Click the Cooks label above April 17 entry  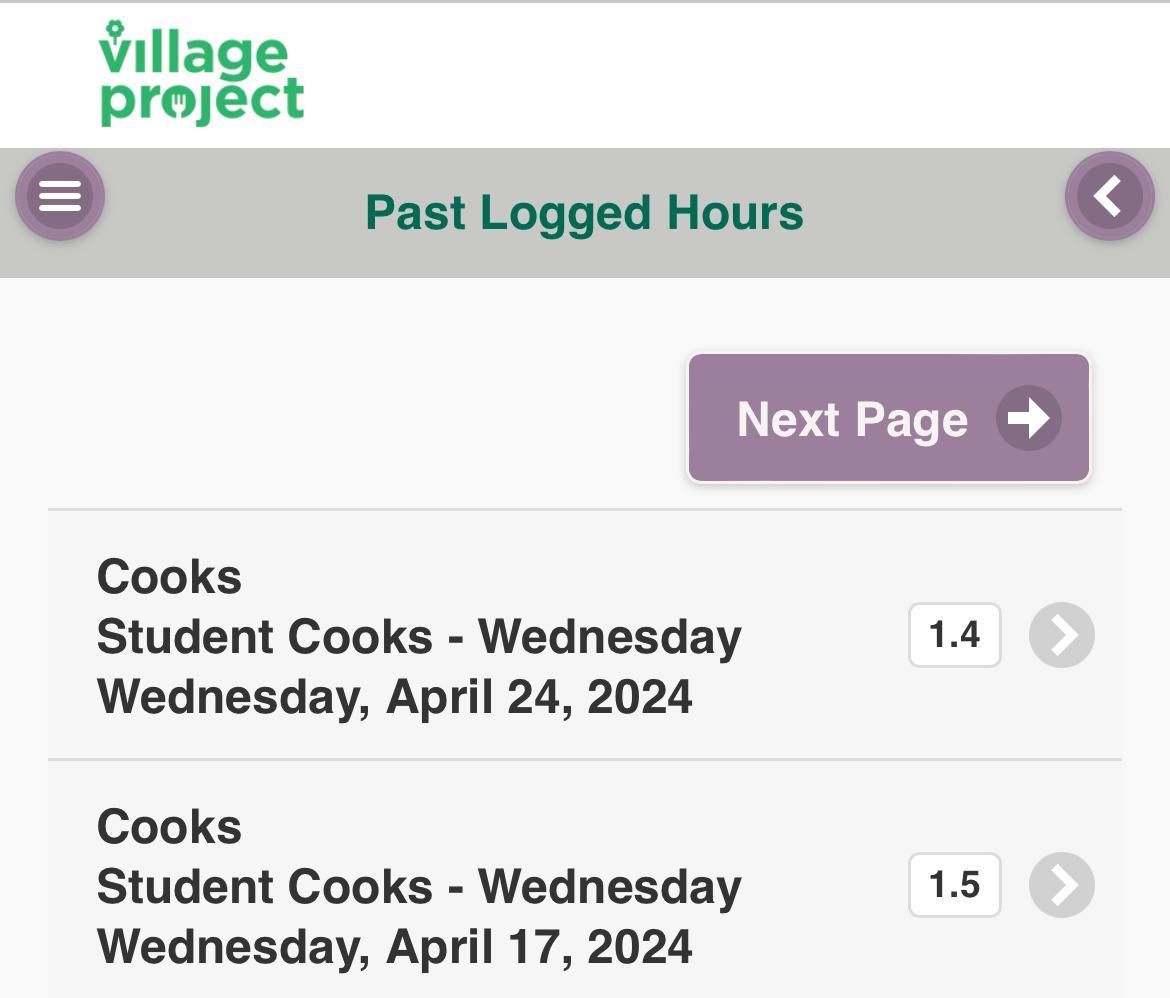tap(169, 827)
